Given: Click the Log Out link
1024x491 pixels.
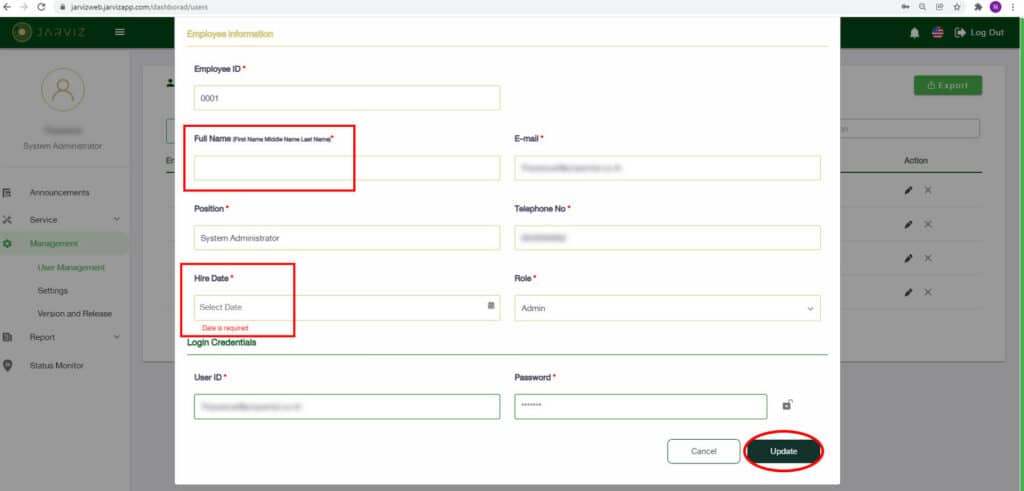Looking at the screenshot, I should click(979, 33).
